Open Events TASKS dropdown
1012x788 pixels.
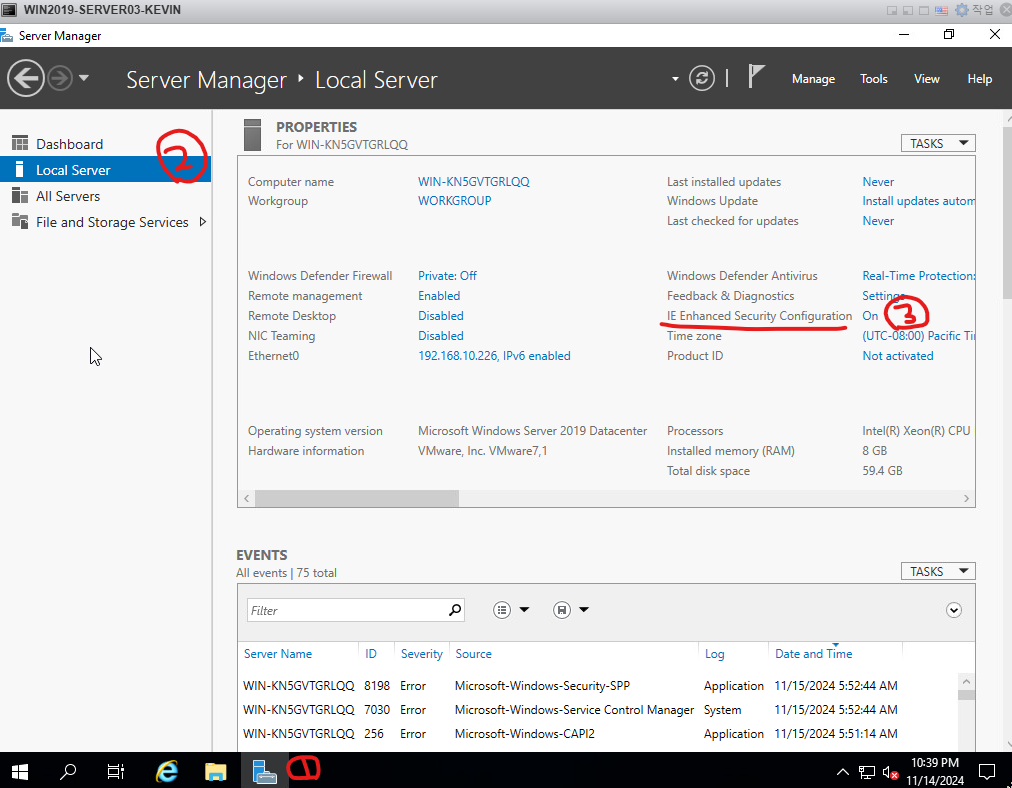point(938,571)
